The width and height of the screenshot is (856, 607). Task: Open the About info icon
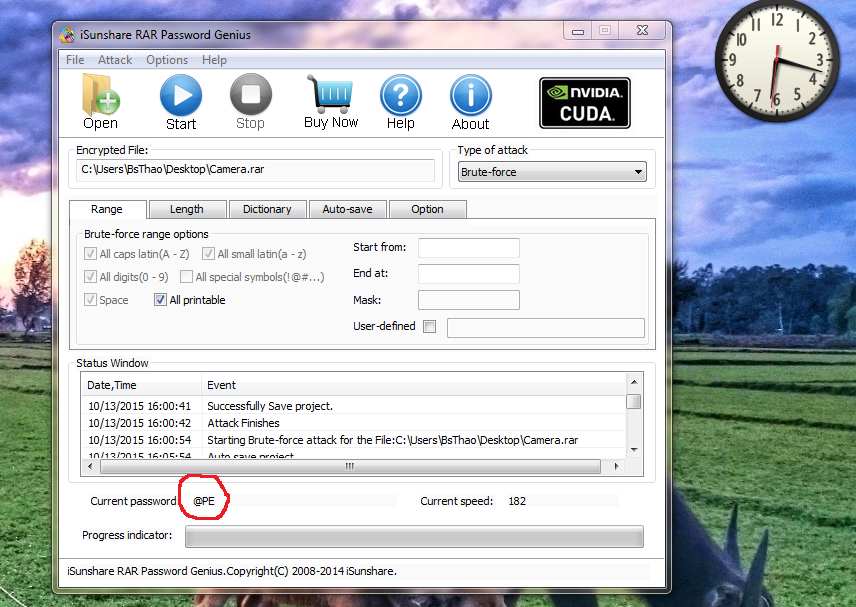click(x=470, y=97)
